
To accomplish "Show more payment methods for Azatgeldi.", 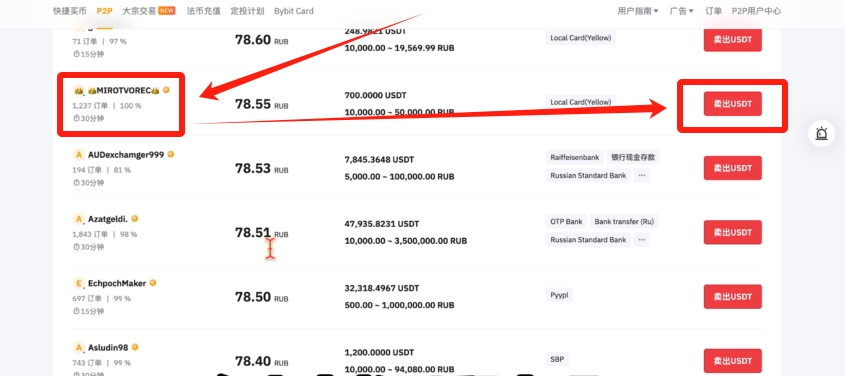I will tap(641, 239).
